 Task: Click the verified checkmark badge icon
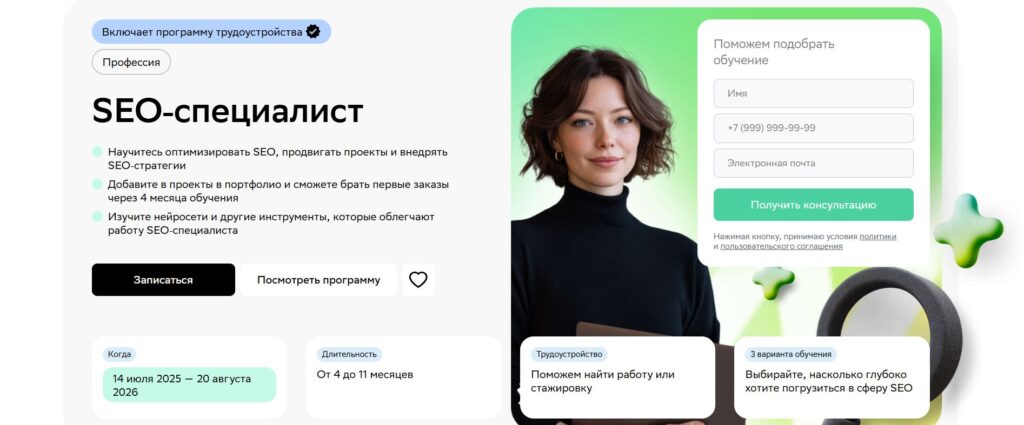click(x=313, y=31)
